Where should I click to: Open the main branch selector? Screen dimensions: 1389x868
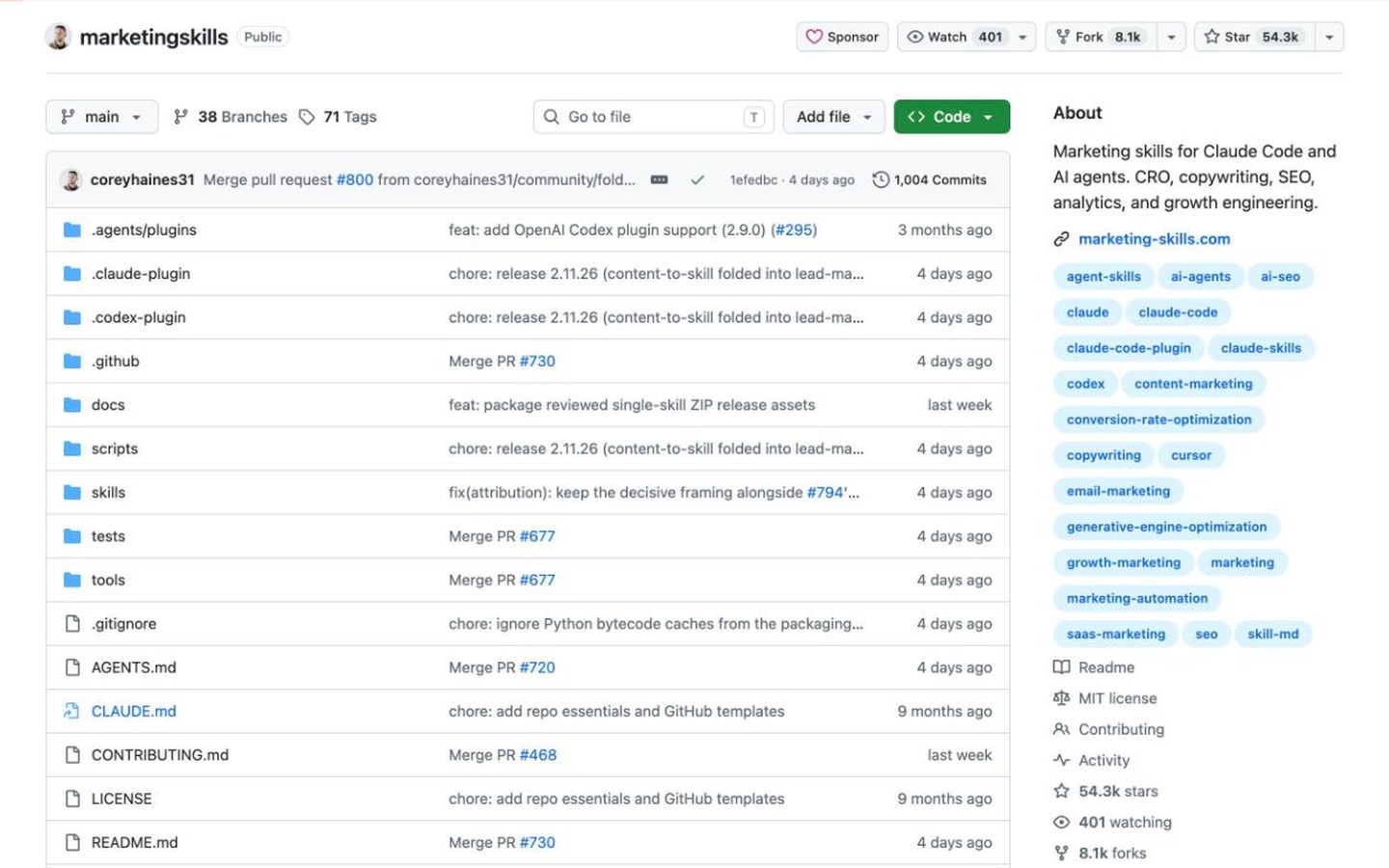click(x=101, y=117)
